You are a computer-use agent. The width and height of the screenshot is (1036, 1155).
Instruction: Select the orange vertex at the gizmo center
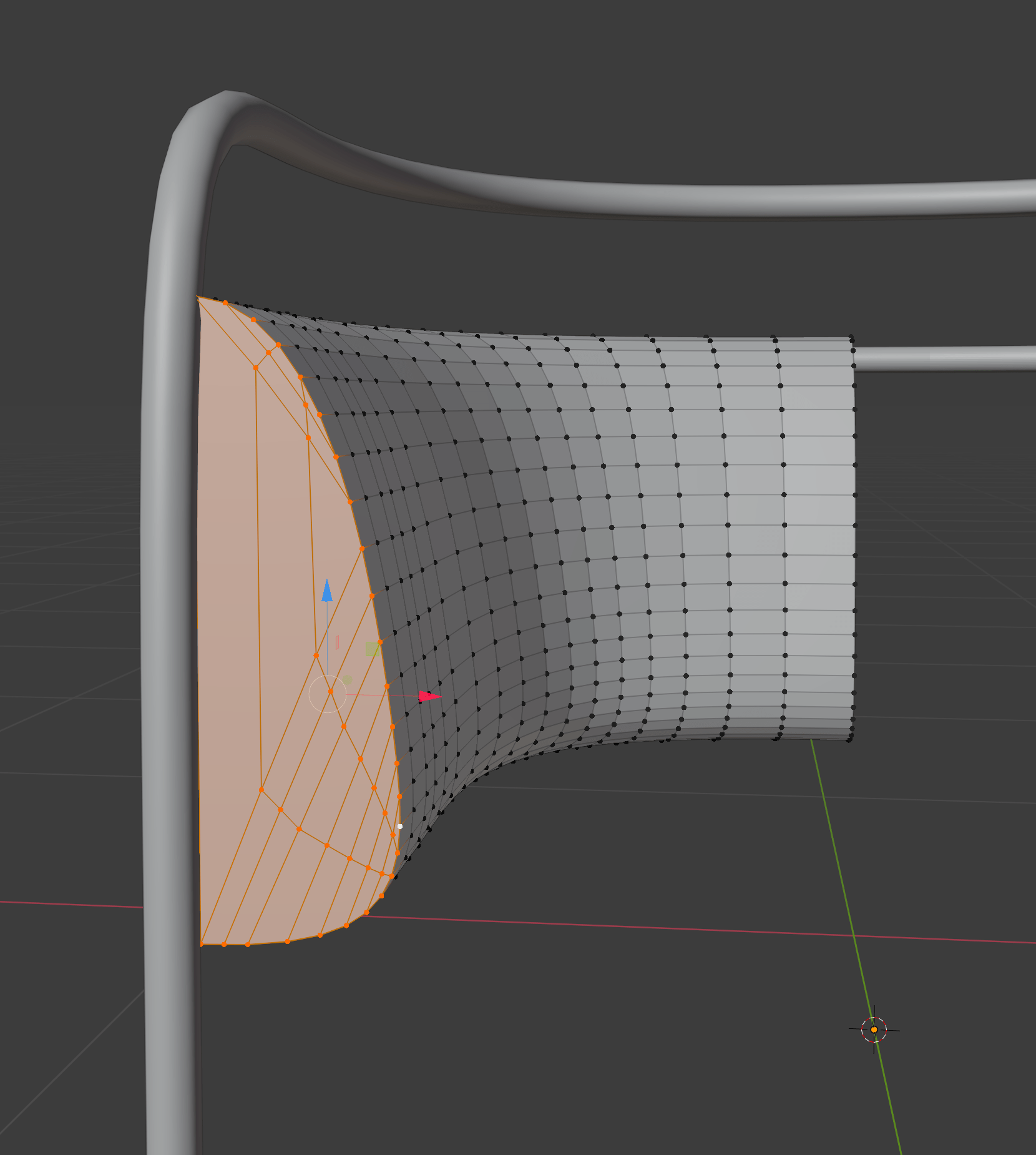(330, 690)
